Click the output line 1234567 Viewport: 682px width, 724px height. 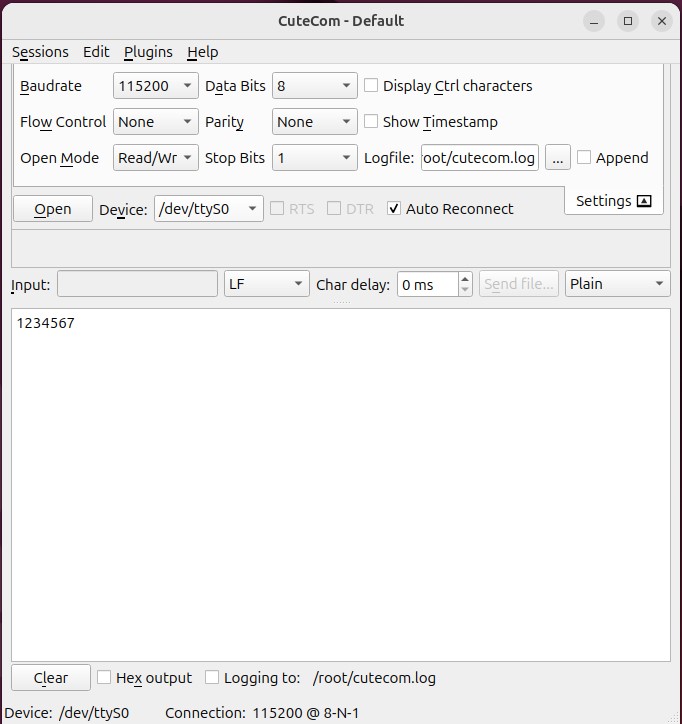coord(45,323)
